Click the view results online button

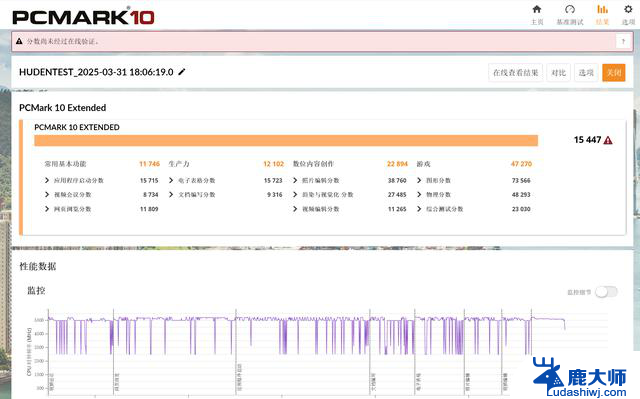[516, 73]
